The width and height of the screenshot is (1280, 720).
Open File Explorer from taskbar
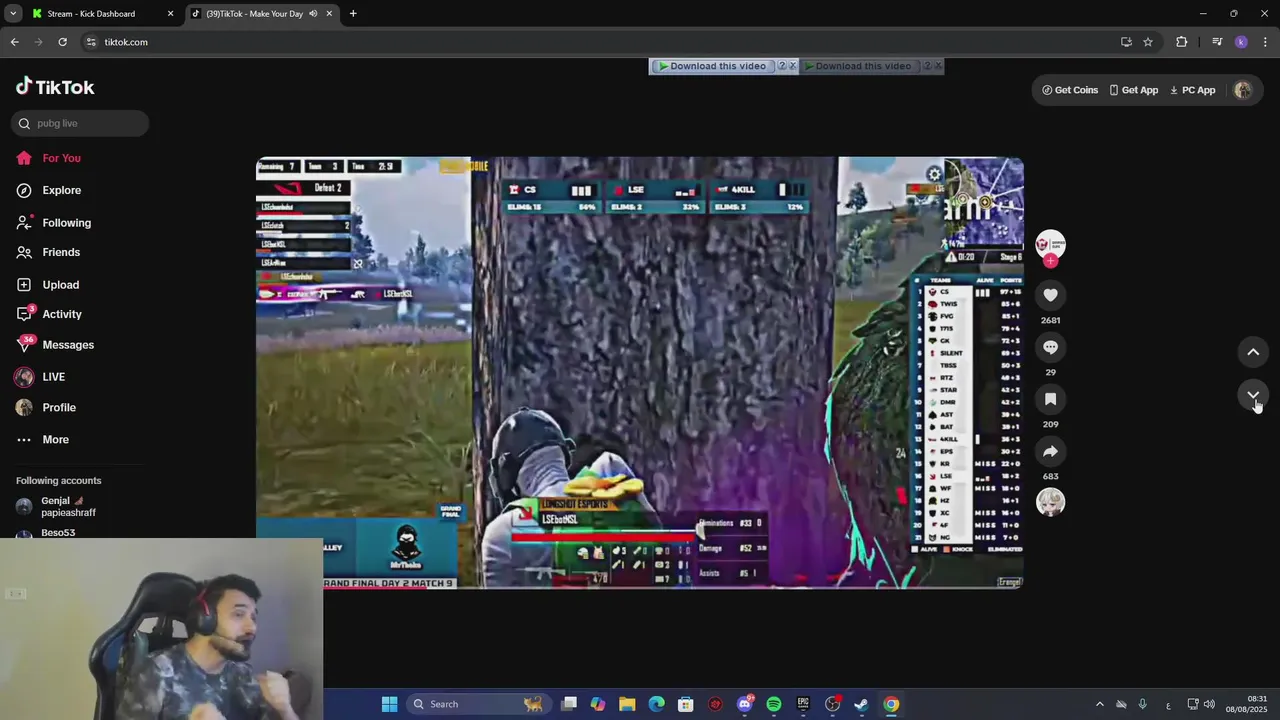pyautogui.click(x=627, y=704)
